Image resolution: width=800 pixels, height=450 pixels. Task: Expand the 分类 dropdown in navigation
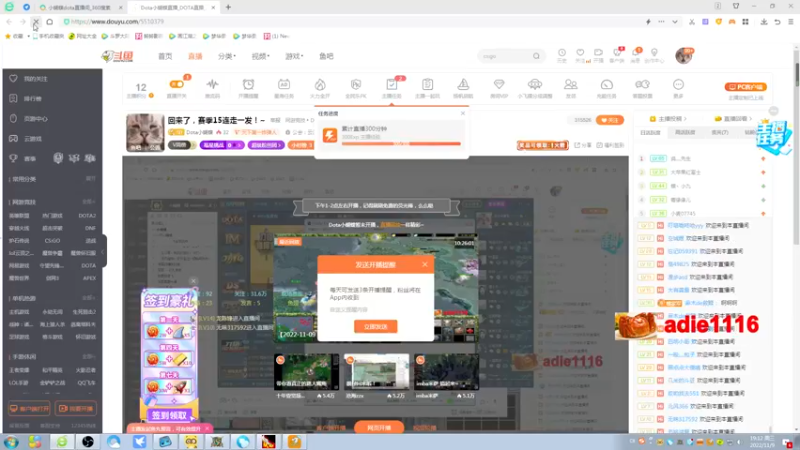click(x=227, y=56)
